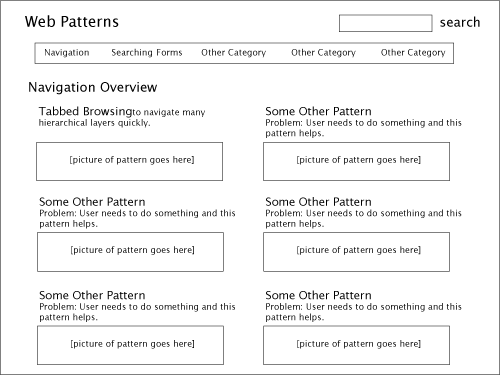Open middle-left Some Other Pattern heading
Screen dimensions: 500x375
tap(92, 202)
